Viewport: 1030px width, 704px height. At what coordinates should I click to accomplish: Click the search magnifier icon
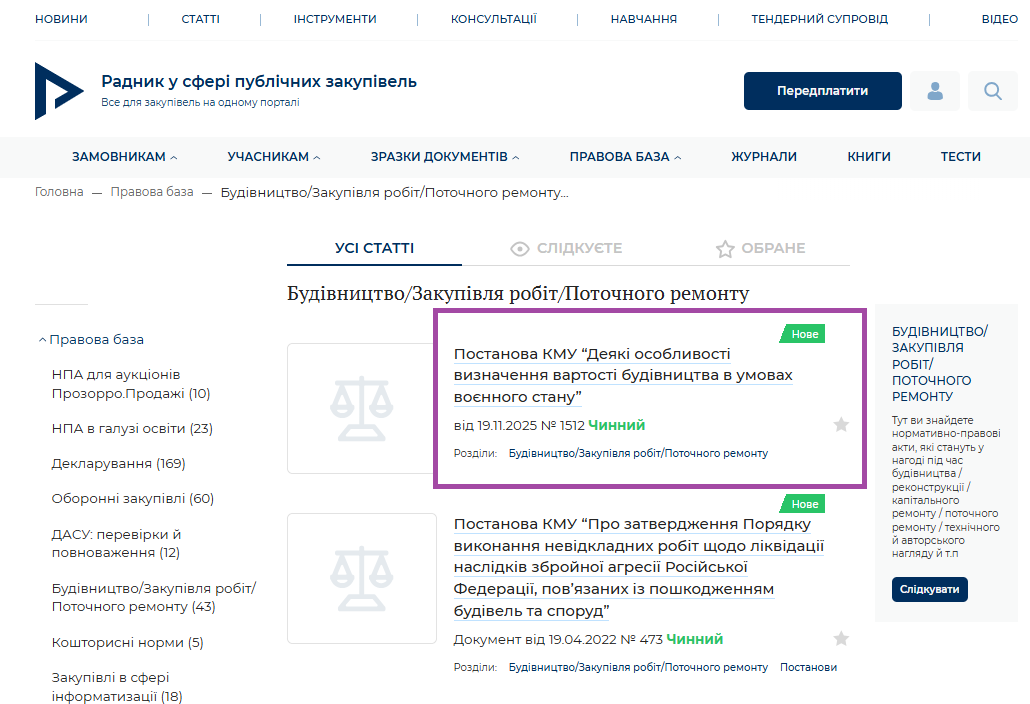point(992,91)
